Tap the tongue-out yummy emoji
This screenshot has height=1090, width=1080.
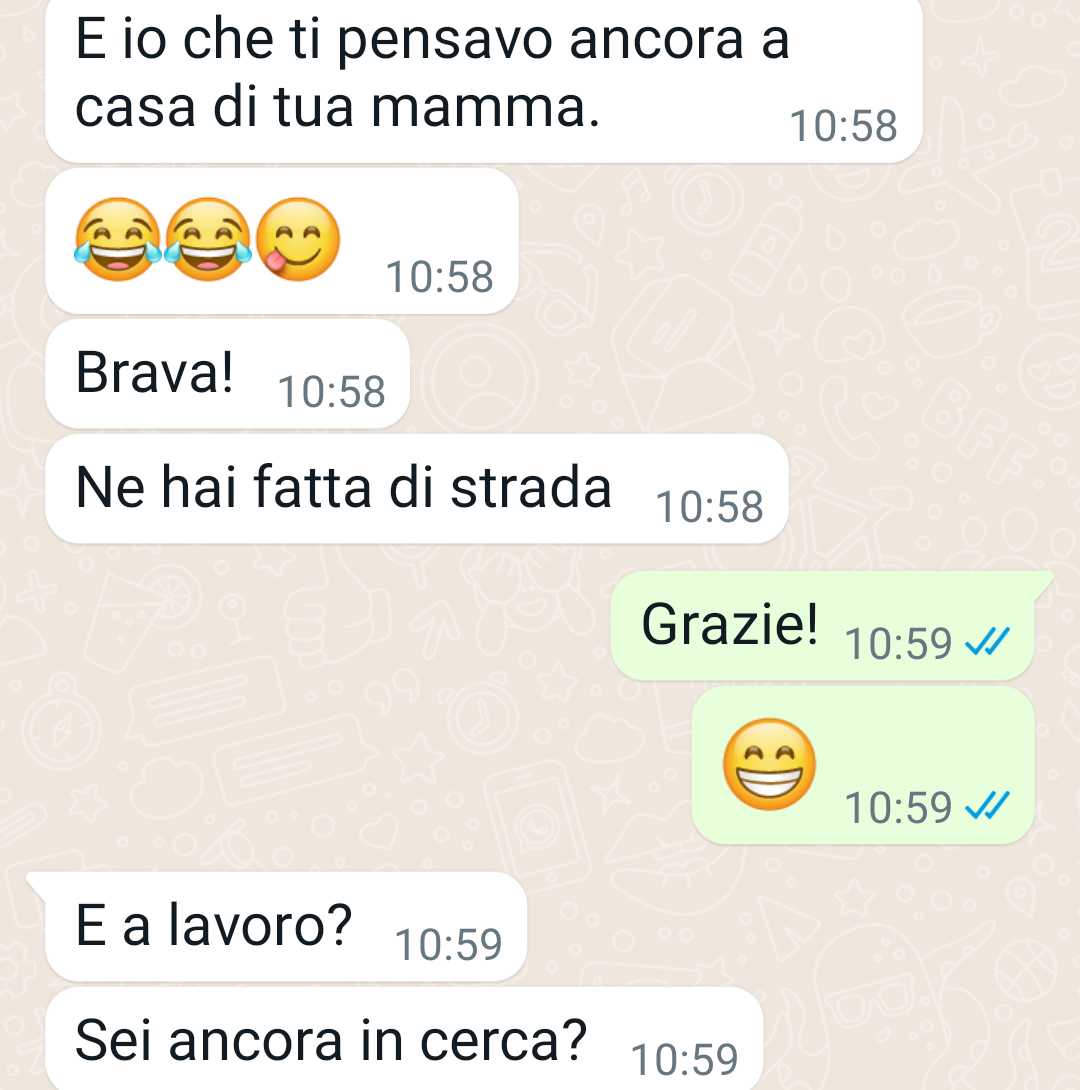[x=297, y=239]
